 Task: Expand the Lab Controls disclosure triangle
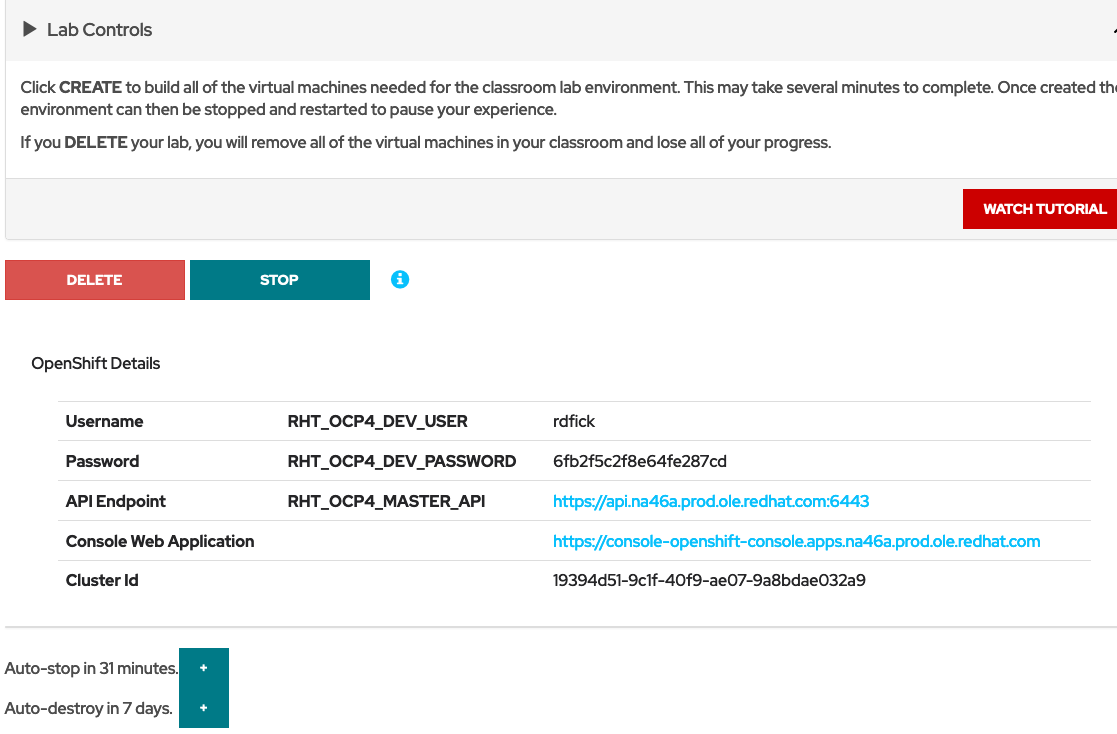pos(28,29)
